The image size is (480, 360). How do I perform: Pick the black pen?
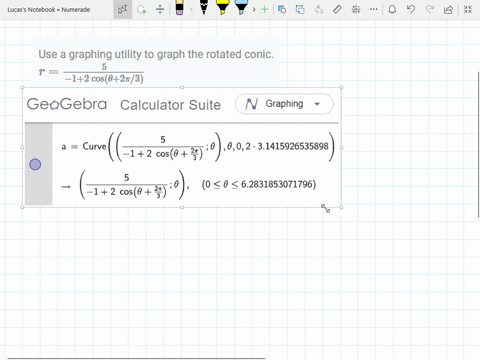(x=204, y=7)
